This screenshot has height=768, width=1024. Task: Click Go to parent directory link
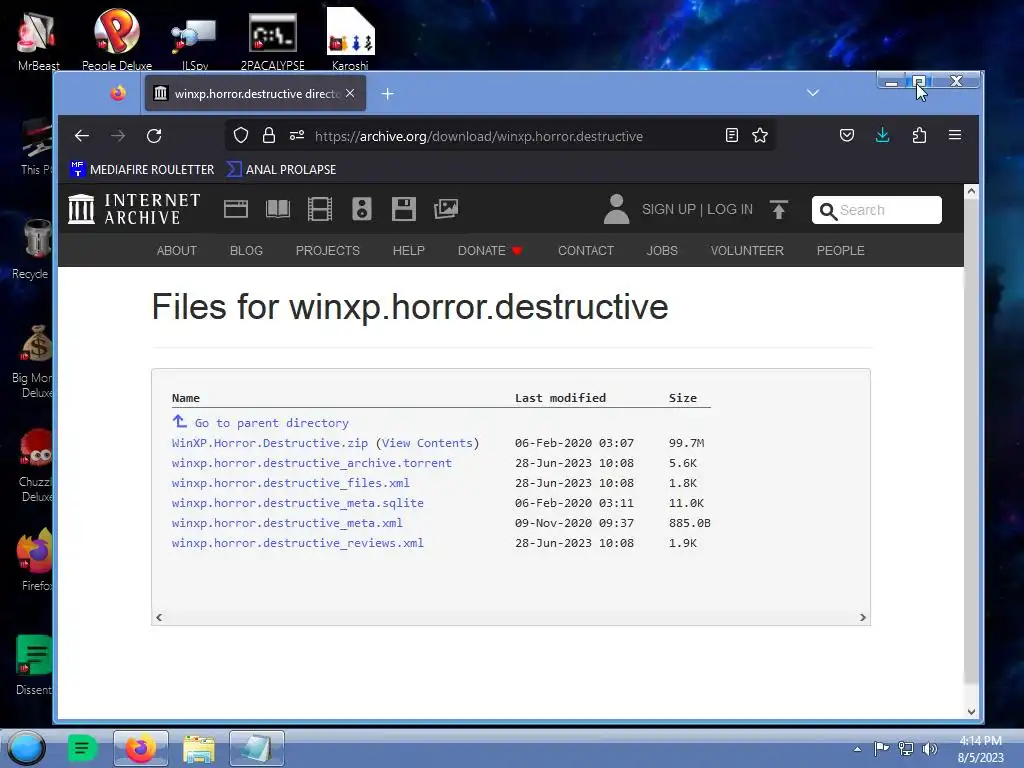(x=261, y=423)
